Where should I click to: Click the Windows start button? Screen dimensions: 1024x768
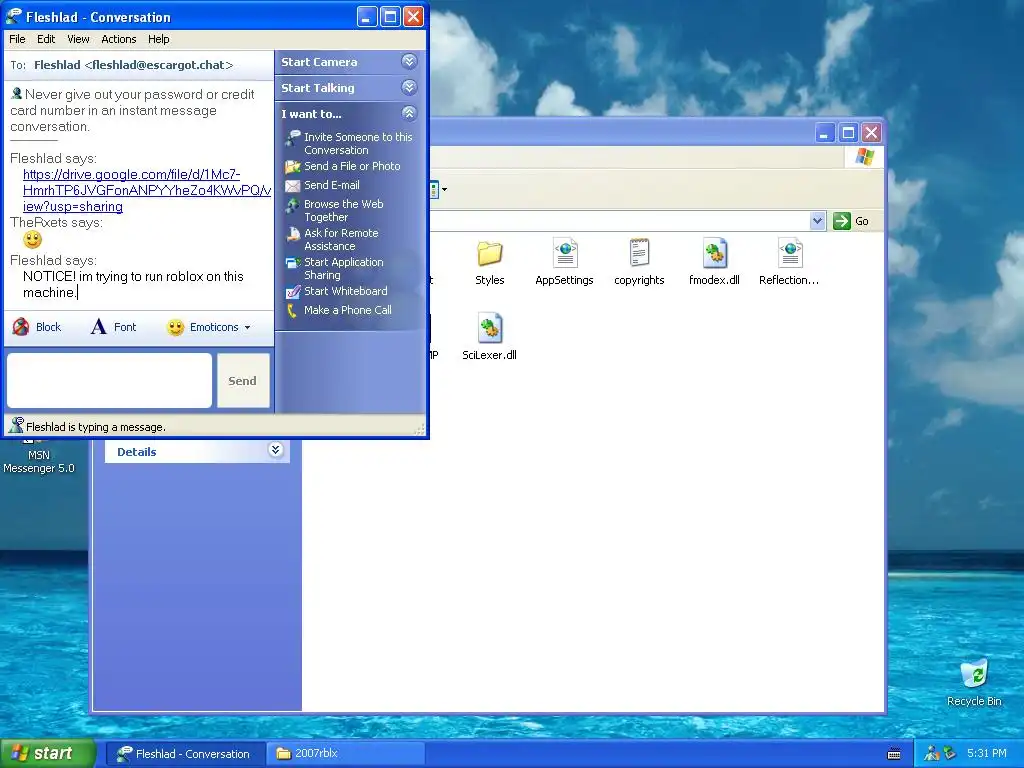47,754
